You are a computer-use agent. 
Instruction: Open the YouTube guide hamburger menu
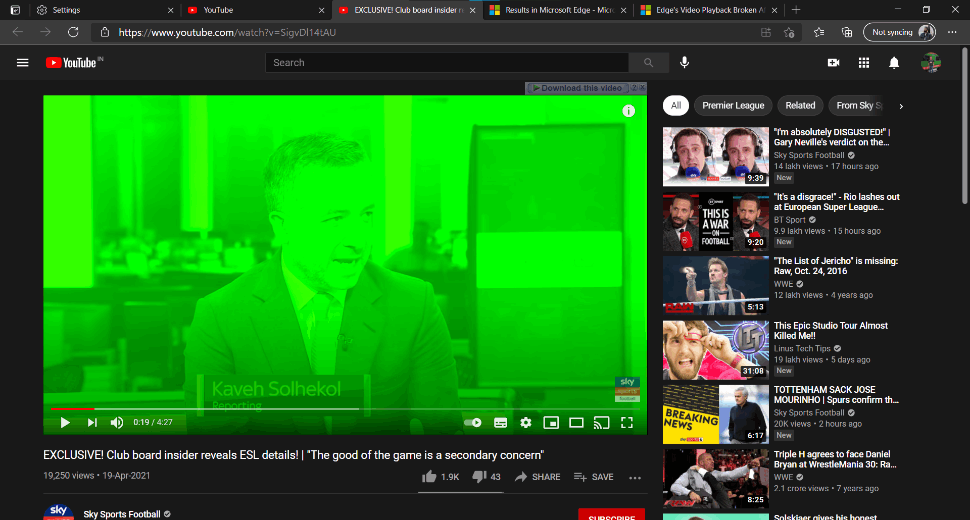(x=23, y=62)
